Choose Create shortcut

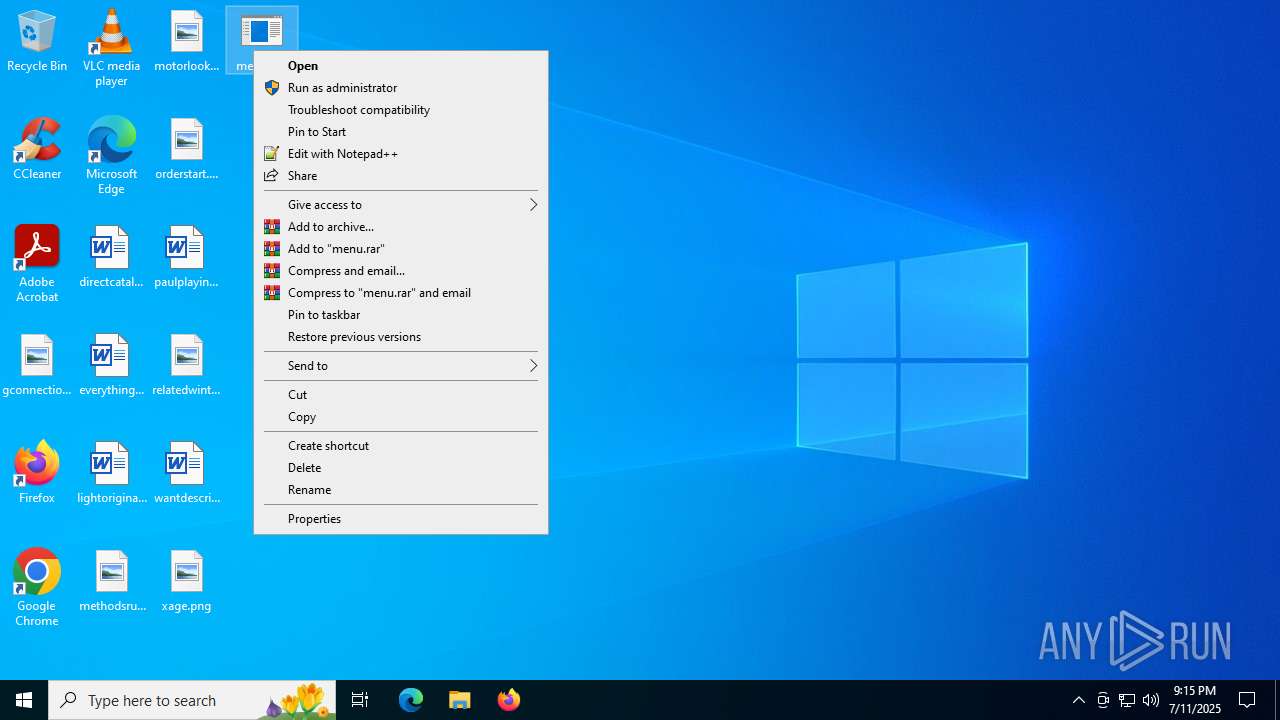click(401, 446)
